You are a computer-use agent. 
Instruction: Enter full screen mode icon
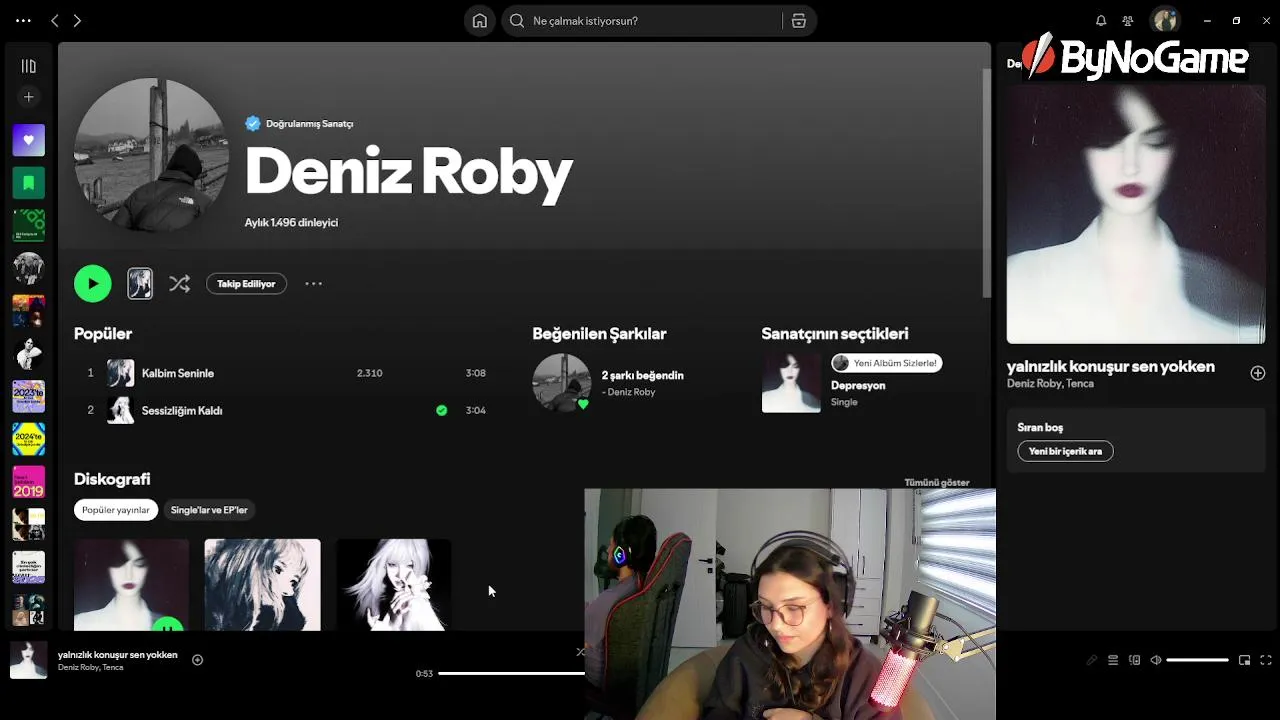(x=1266, y=660)
